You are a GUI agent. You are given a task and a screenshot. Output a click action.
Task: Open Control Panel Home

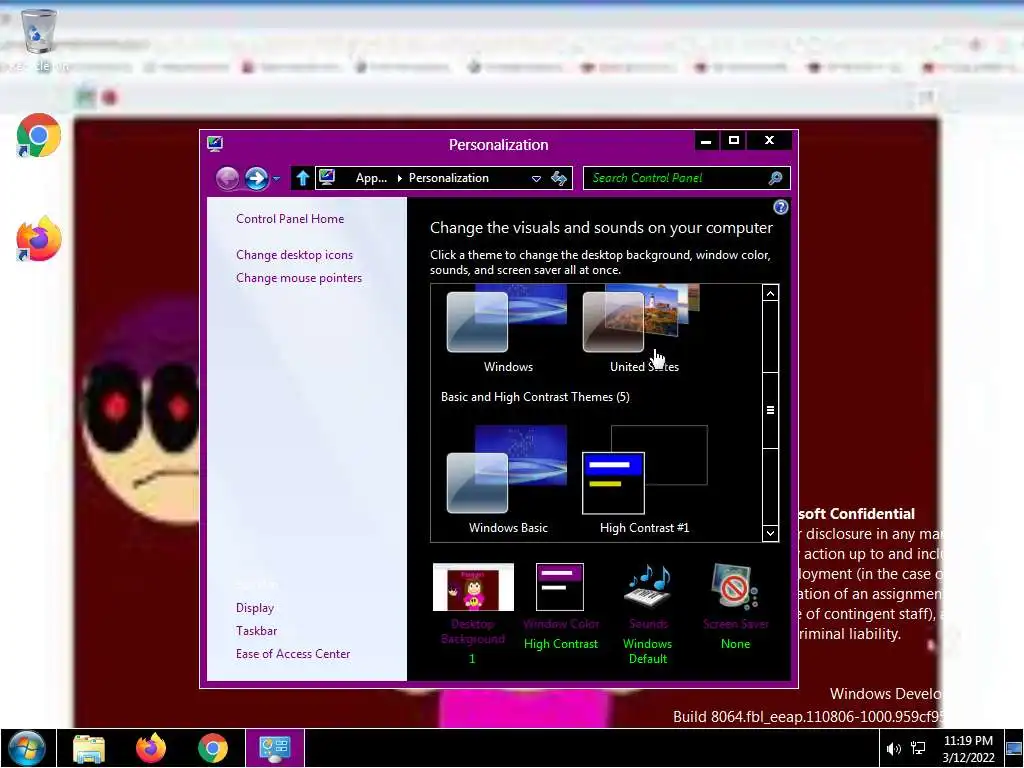[290, 219]
